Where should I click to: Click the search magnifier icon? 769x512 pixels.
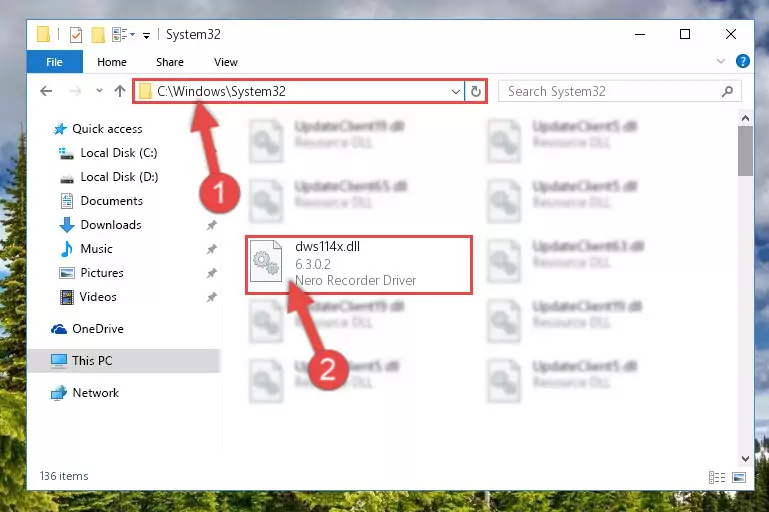point(727,91)
